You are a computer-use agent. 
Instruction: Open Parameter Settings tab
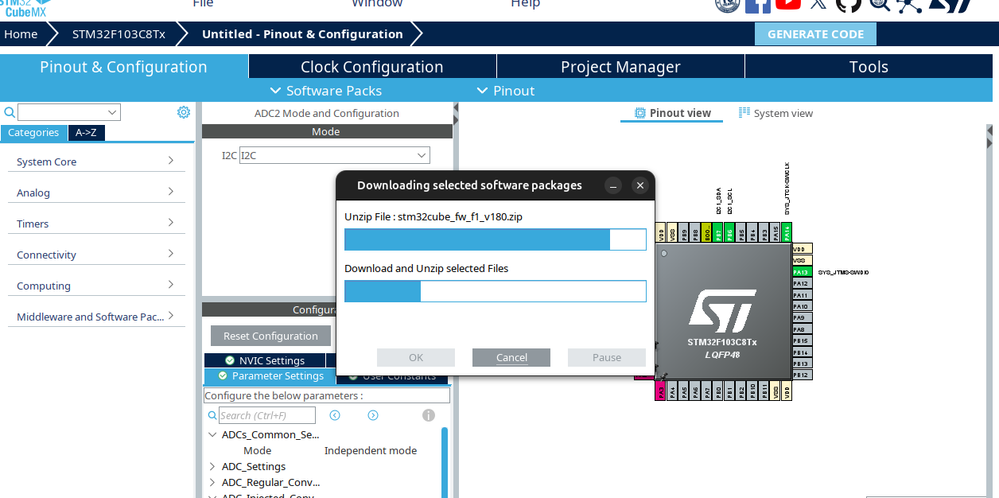(270, 376)
